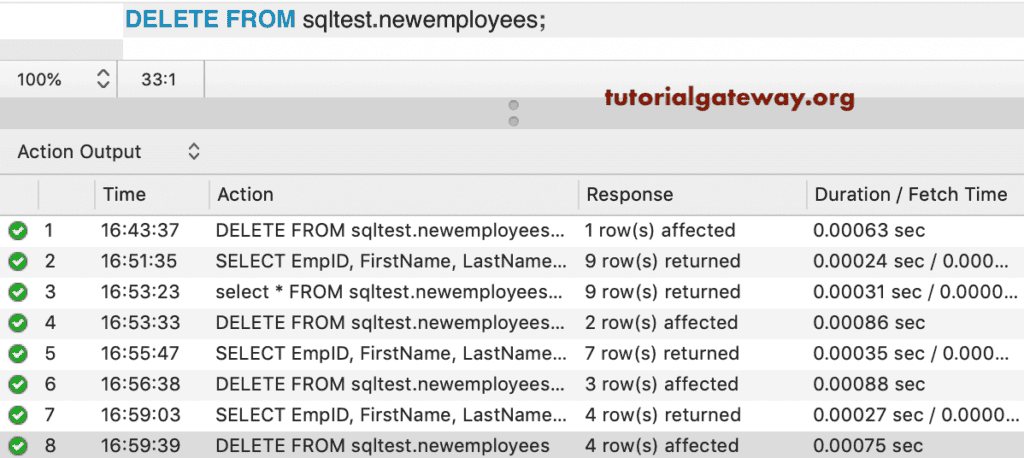Click the Time column header
Viewport: 1024px width, 458px height.
[x=124, y=194]
